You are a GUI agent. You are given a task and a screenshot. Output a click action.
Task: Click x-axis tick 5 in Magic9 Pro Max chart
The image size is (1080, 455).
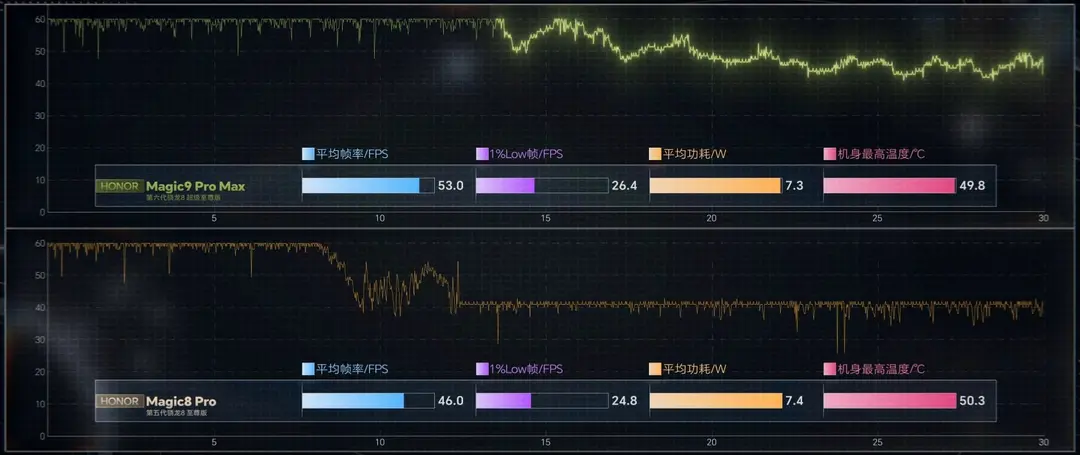[214, 218]
